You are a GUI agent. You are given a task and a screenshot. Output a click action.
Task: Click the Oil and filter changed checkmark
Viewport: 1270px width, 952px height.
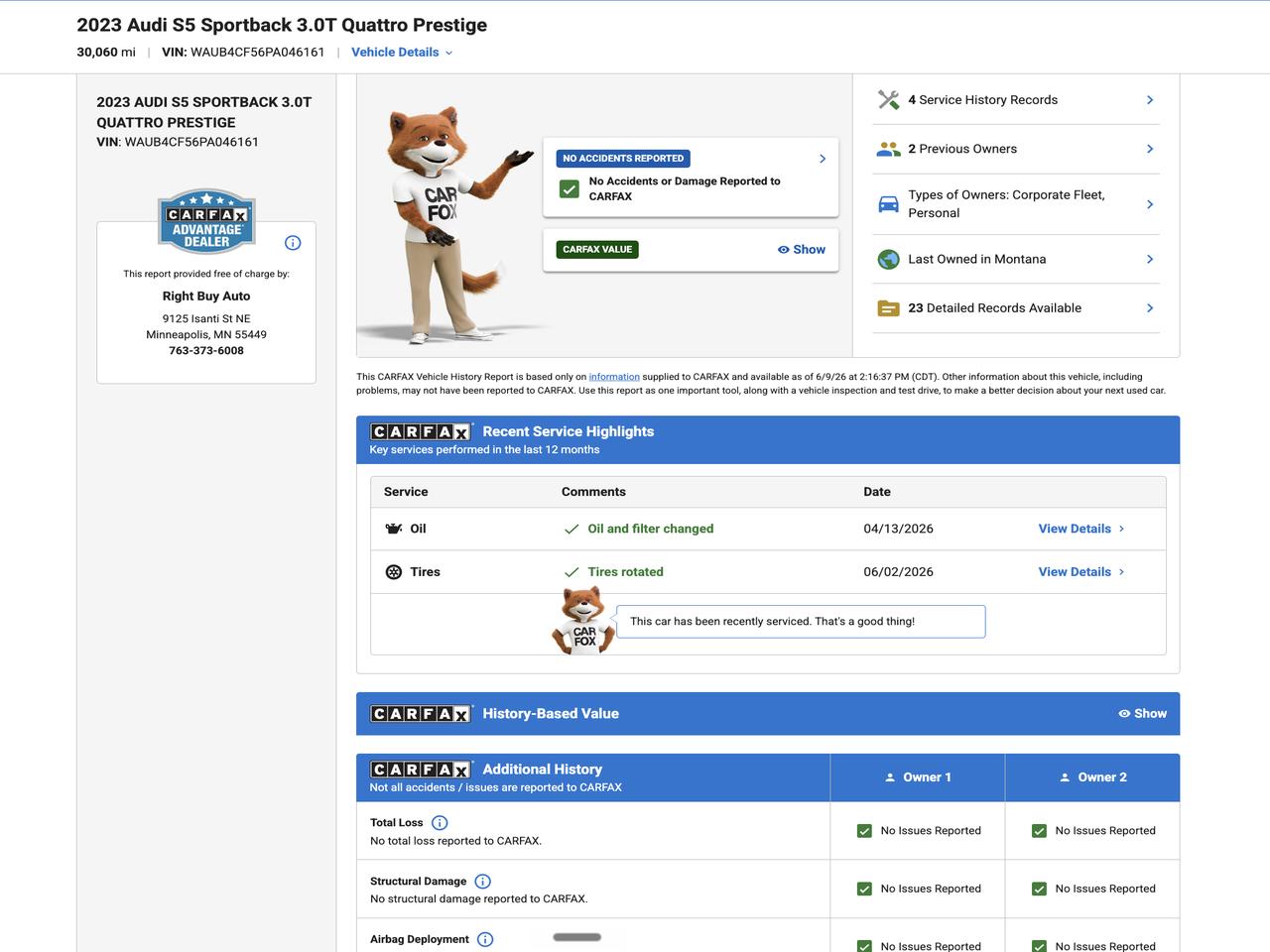(571, 530)
